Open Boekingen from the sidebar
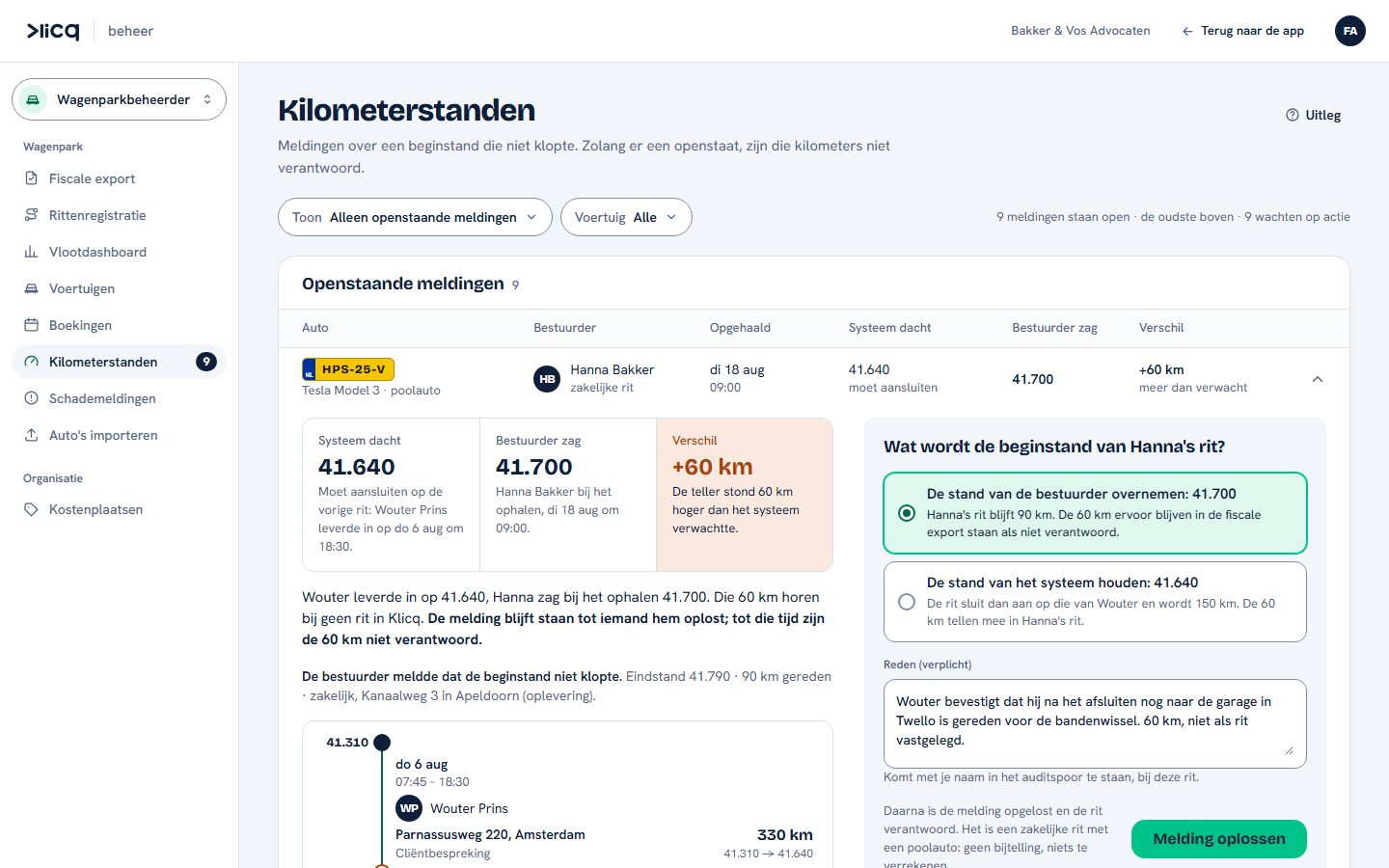The image size is (1389, 868). 119,325
